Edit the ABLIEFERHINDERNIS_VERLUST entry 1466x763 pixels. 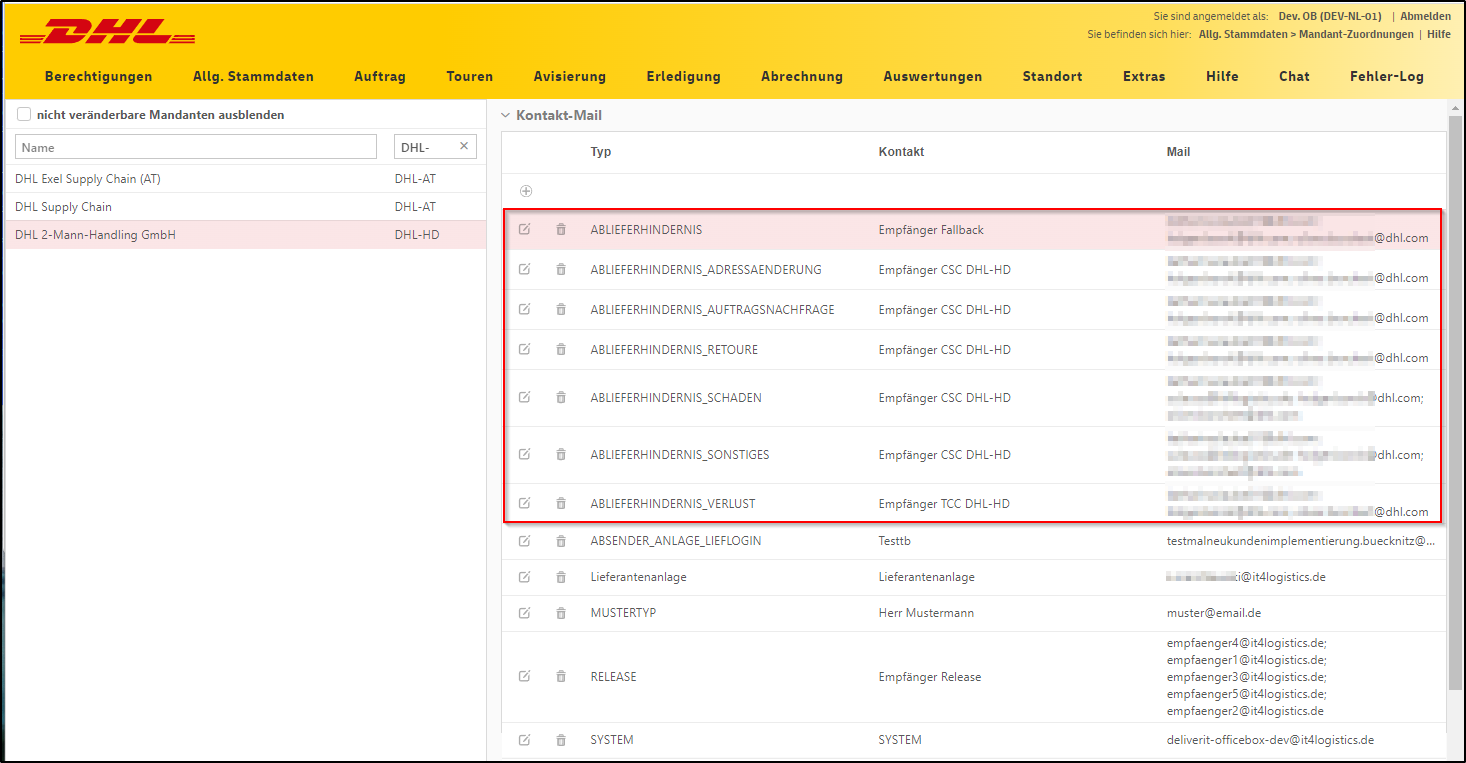pos(525,503)
